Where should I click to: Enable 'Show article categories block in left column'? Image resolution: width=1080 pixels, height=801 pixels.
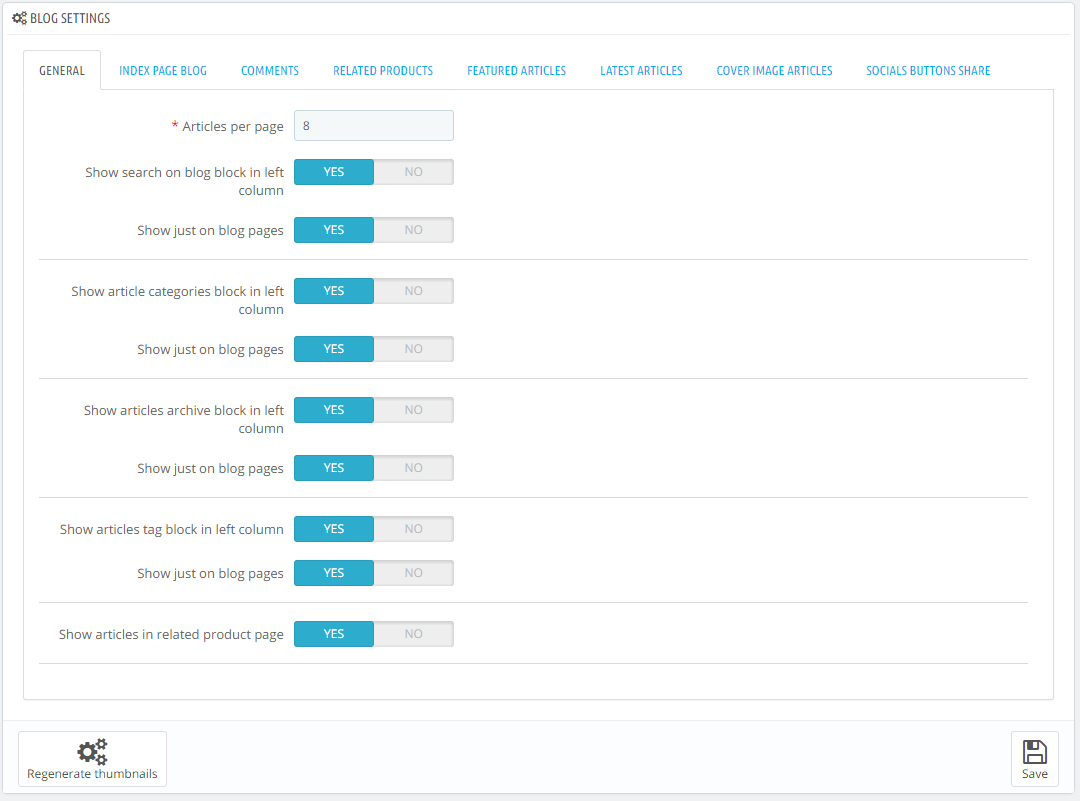pos(334,291)
